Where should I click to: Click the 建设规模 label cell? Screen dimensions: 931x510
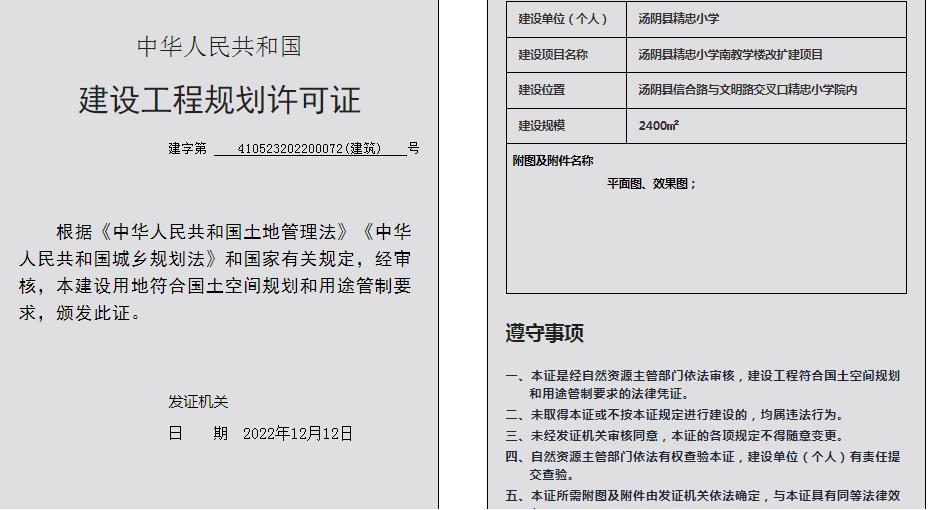tap(566, 126)
